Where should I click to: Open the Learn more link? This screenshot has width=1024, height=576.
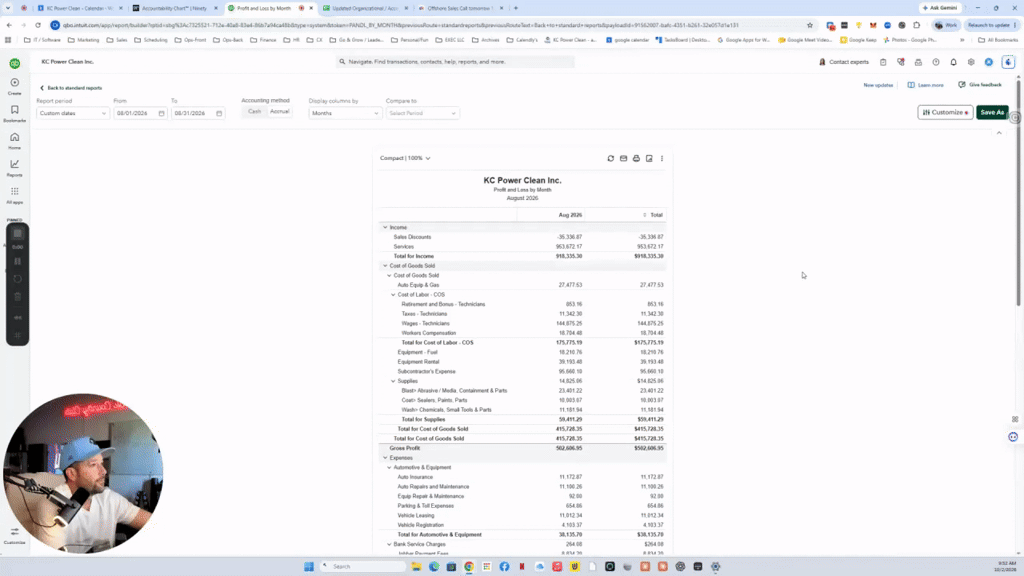[x=925, y=85]
